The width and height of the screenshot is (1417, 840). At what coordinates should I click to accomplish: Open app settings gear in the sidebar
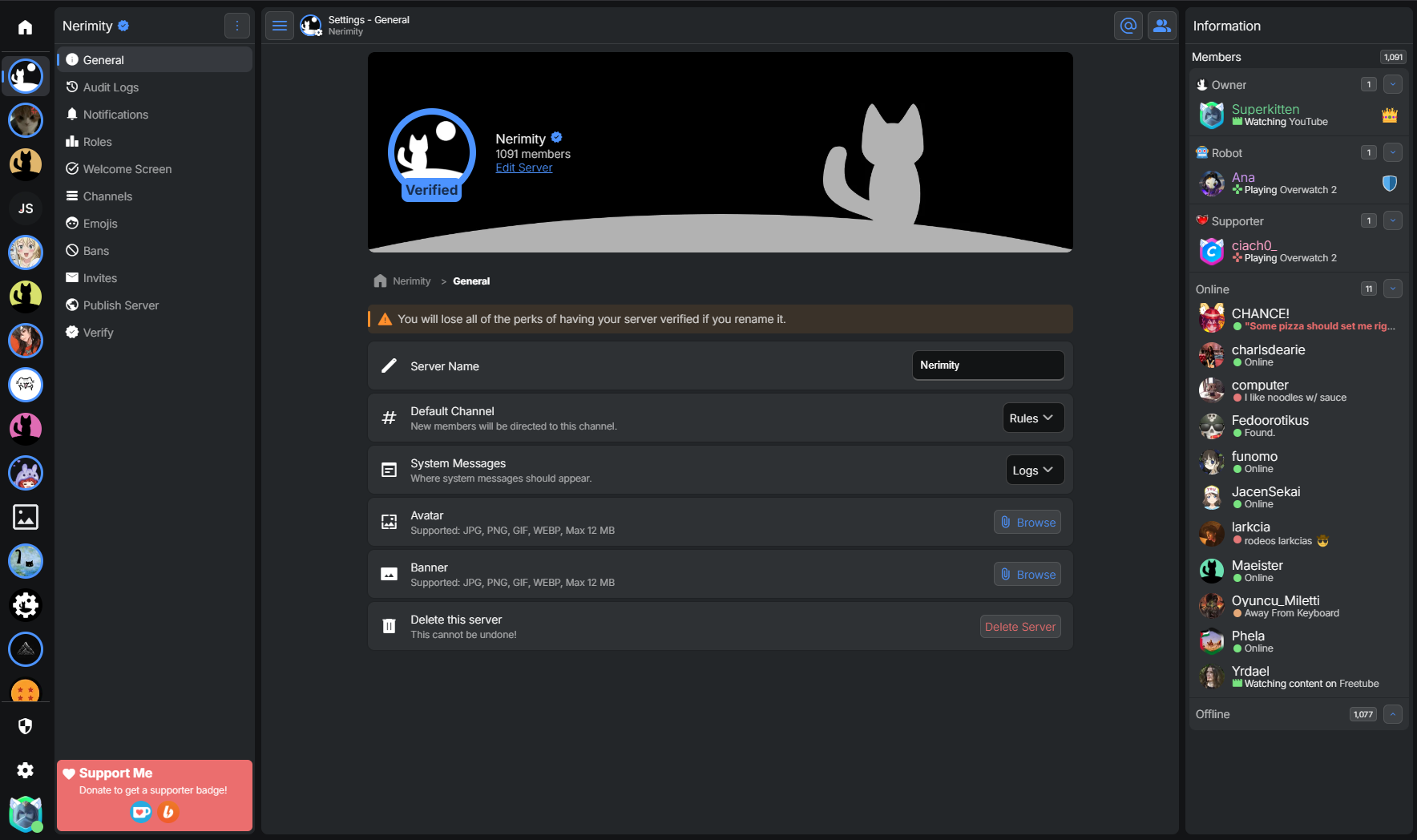pyautogui.click(x=26, y=770)
